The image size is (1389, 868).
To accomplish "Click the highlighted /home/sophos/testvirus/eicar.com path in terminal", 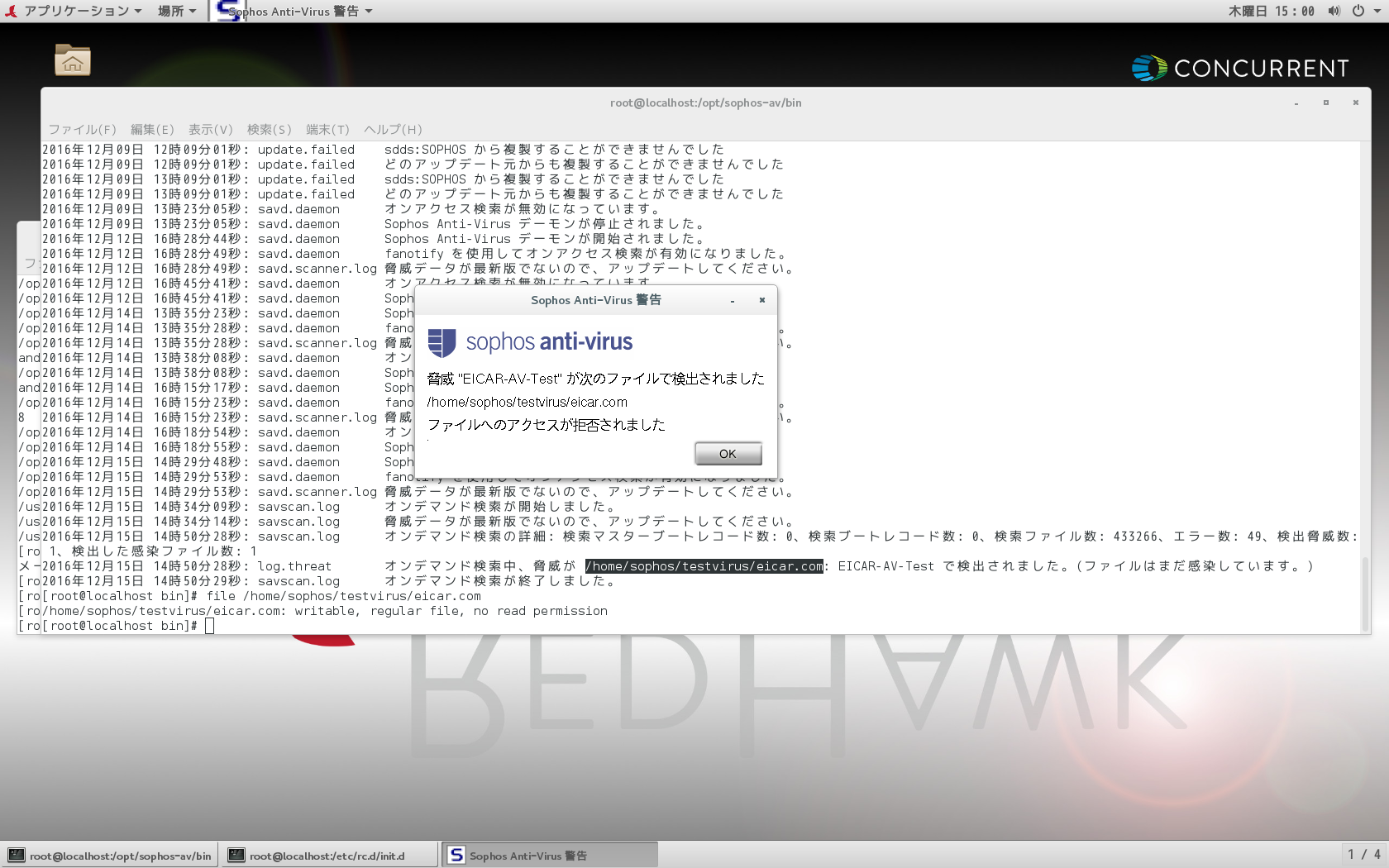I will point(704,566).
